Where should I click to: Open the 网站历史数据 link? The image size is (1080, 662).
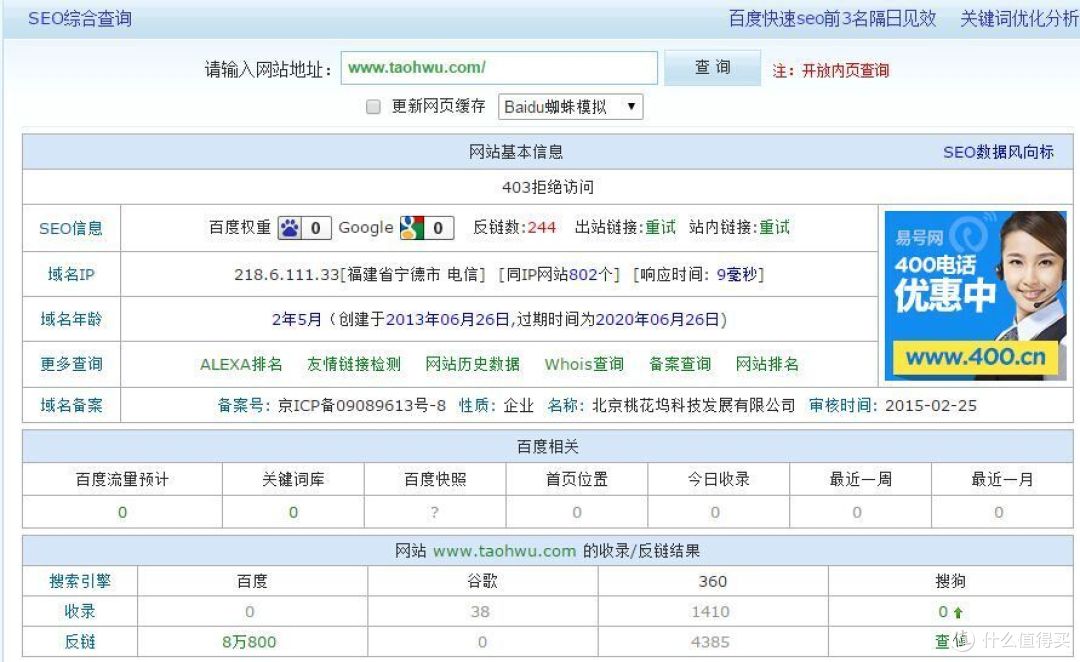click(472, 364)
